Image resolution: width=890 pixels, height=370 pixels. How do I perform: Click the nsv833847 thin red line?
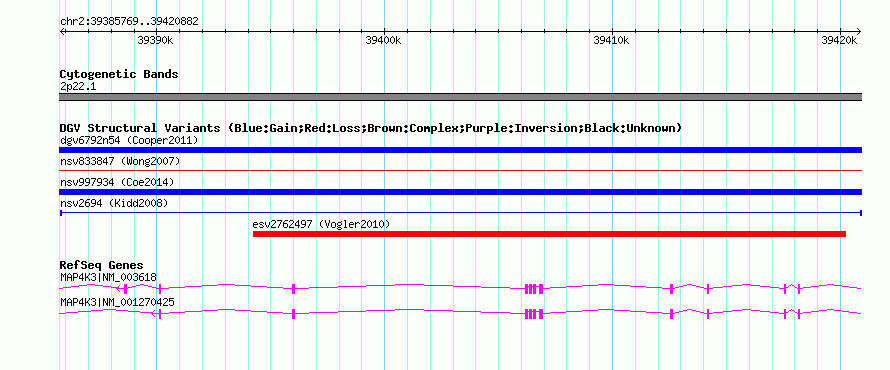[x=460, y=170]
